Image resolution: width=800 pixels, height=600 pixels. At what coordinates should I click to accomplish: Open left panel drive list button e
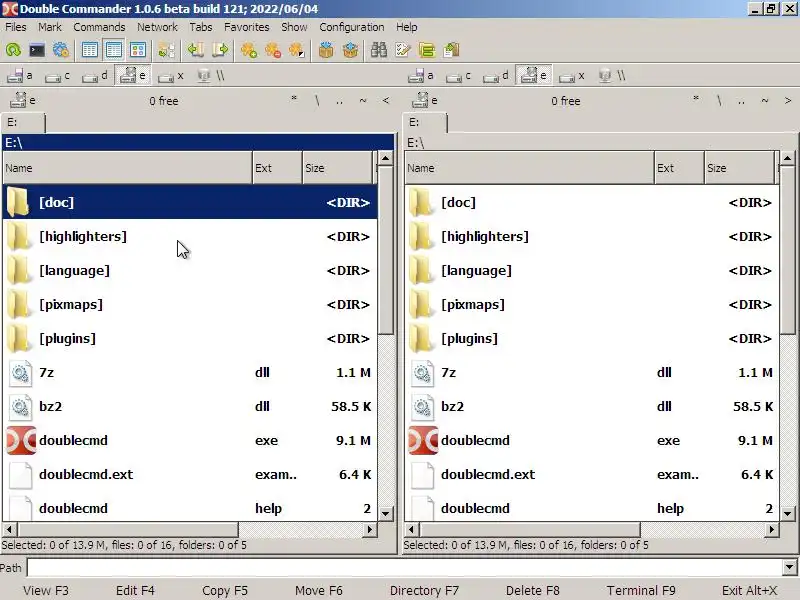tap(23, 100)
